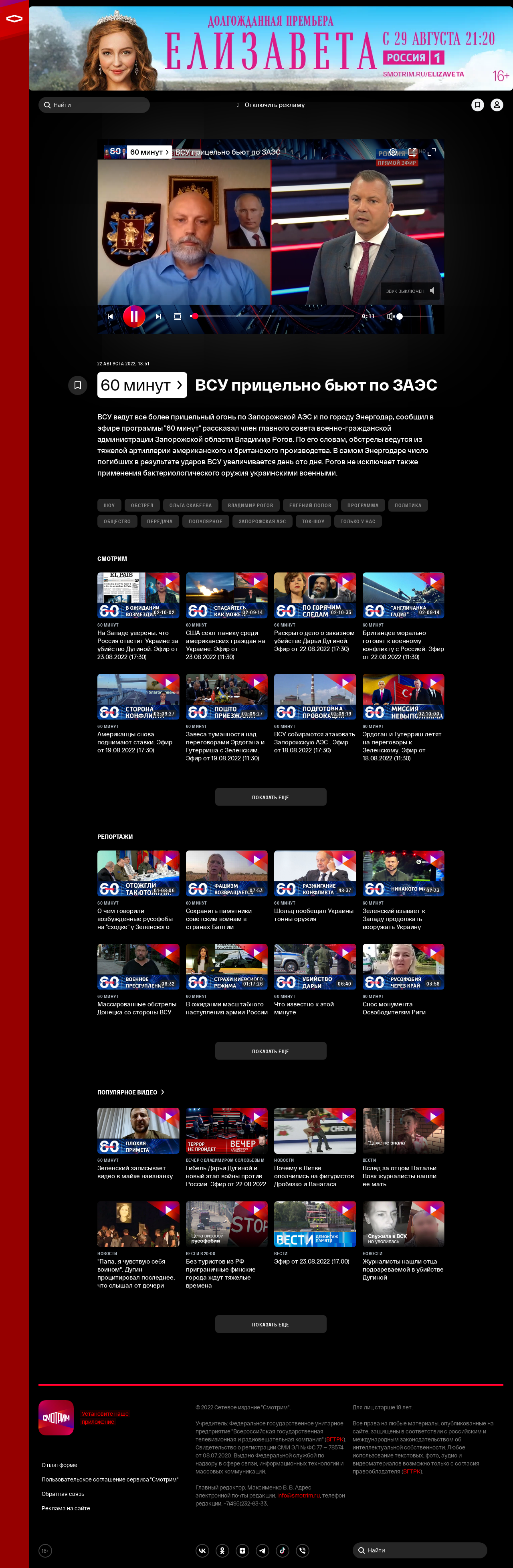The height and width of the screenshot is (1568, 513).
Task: Click the 'Звук выключен' sound notice
Action: point(411,291)
